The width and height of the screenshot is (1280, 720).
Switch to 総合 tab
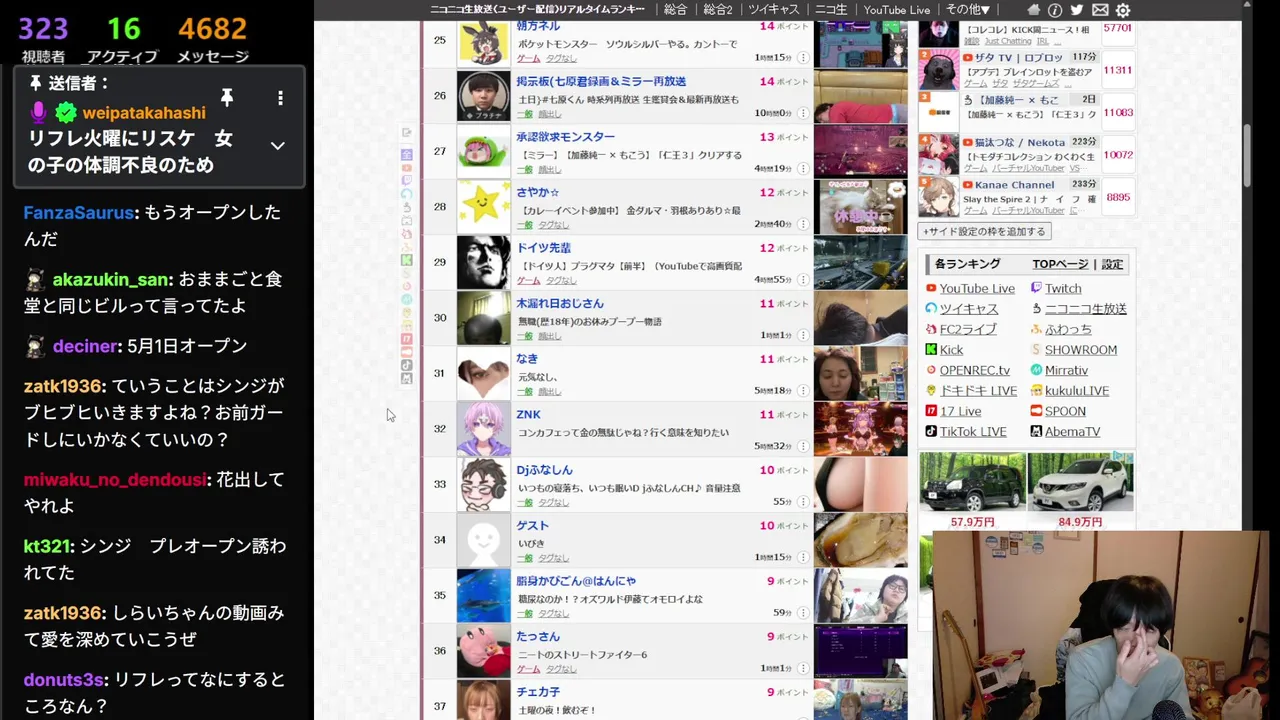(675, 10)
